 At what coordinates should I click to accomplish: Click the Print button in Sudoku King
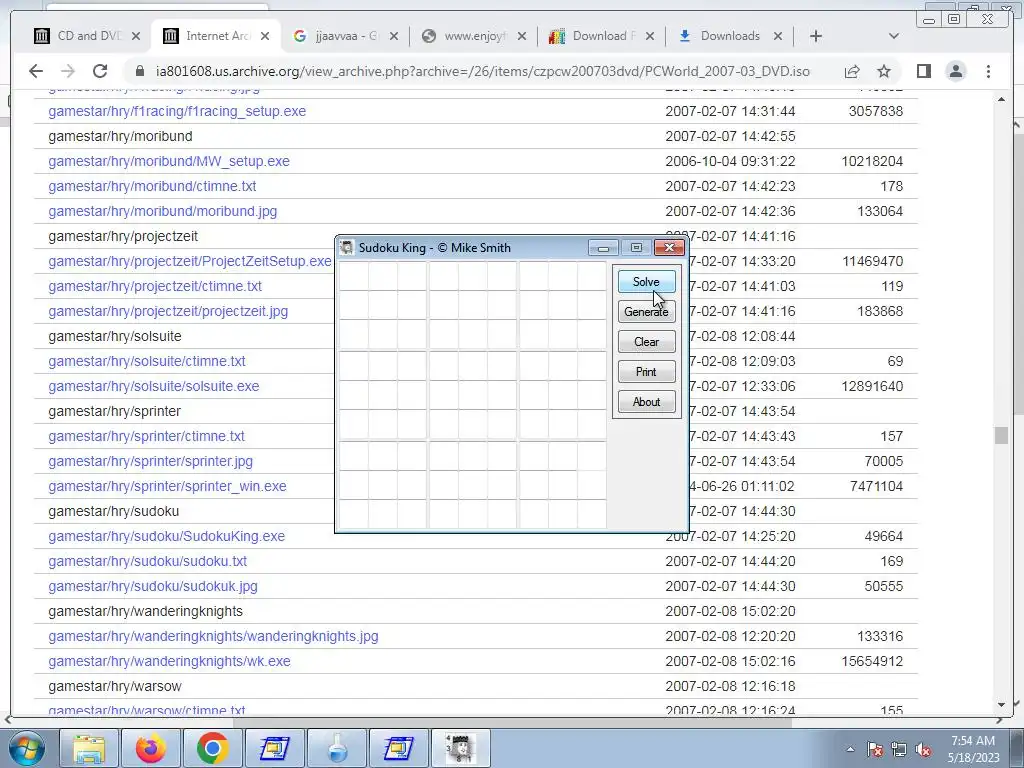(646, 372)
